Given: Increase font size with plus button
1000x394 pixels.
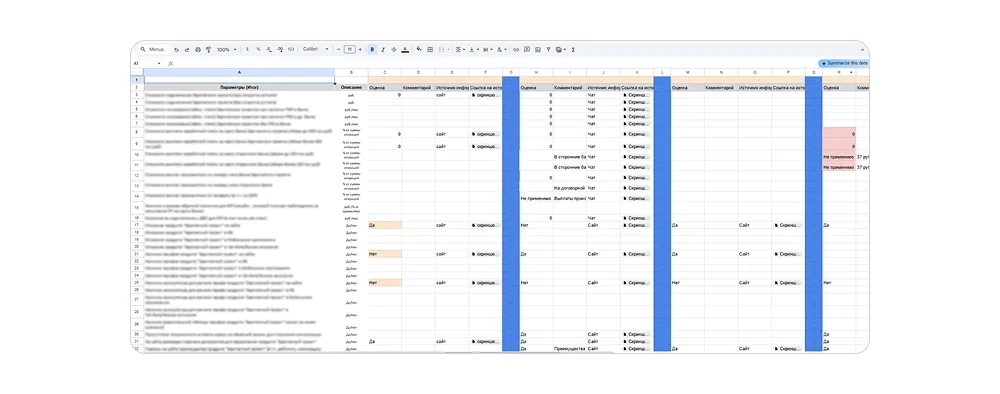Looking at the screenshot, I should coord(360,49).
